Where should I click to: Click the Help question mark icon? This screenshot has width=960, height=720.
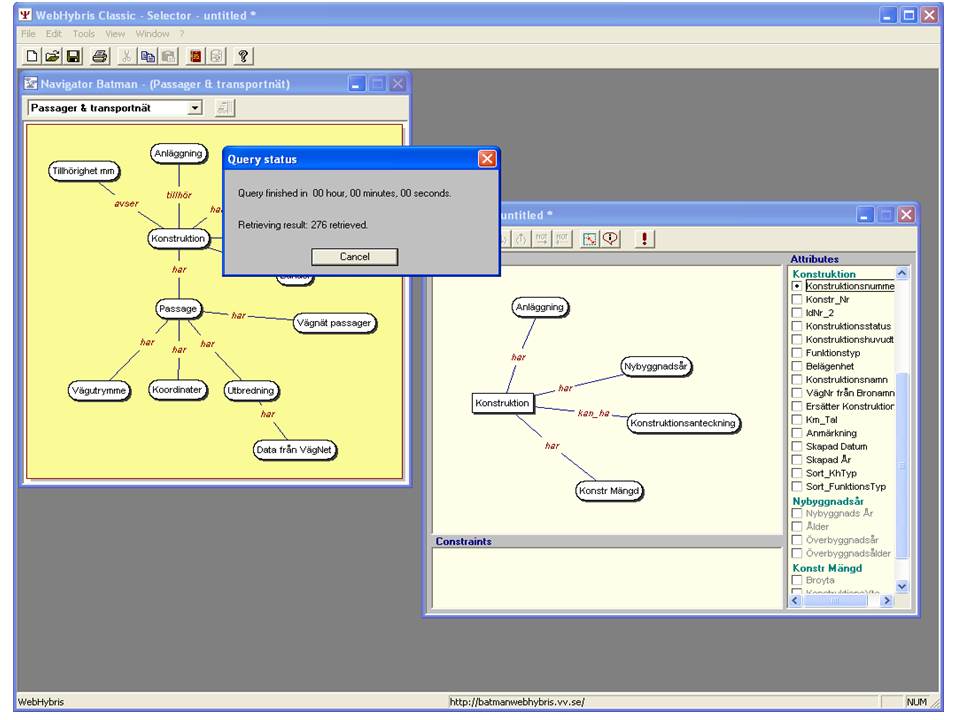click(243, 56)
